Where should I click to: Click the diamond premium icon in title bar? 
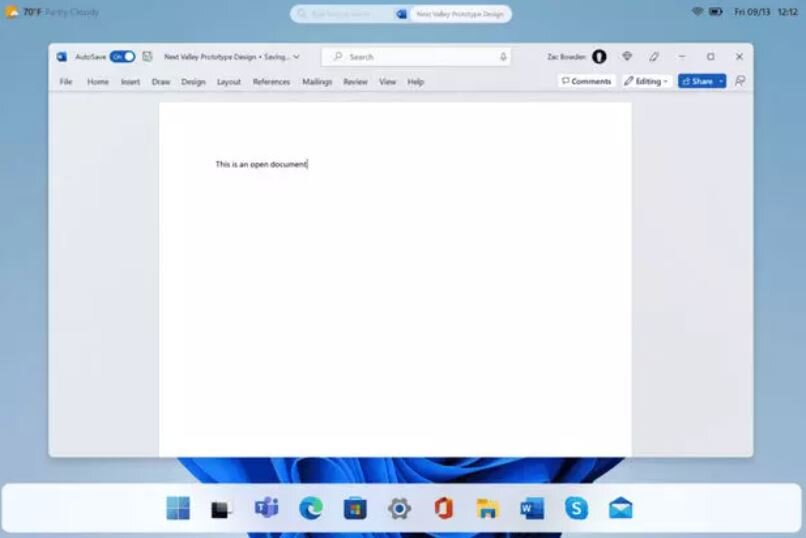pos(627,57)
